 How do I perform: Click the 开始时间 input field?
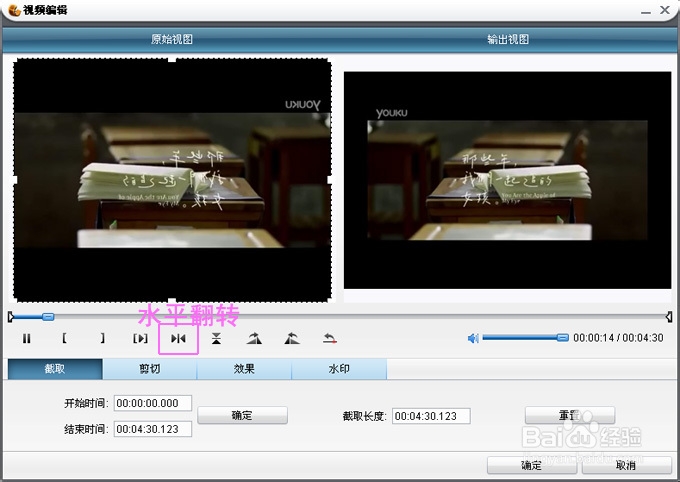click(153, 403)
